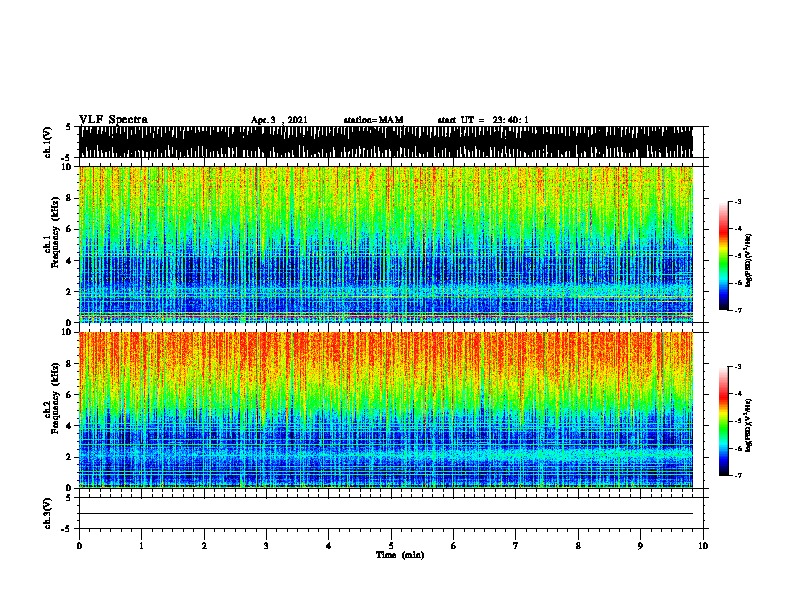This screenshot has width=792, height=612.
Task: Click inside the ch.2 frequency spectrogram panel
Action: (x=386, y=410)
